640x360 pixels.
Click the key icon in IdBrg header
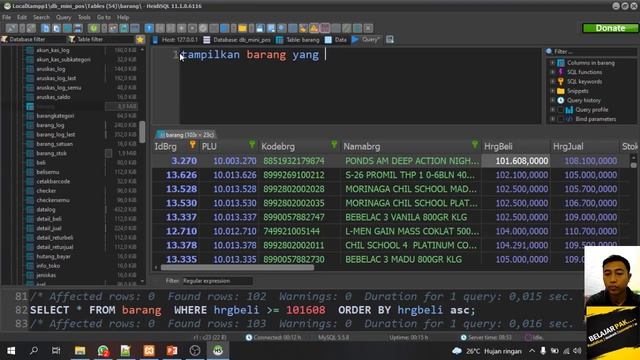point(193,144)
